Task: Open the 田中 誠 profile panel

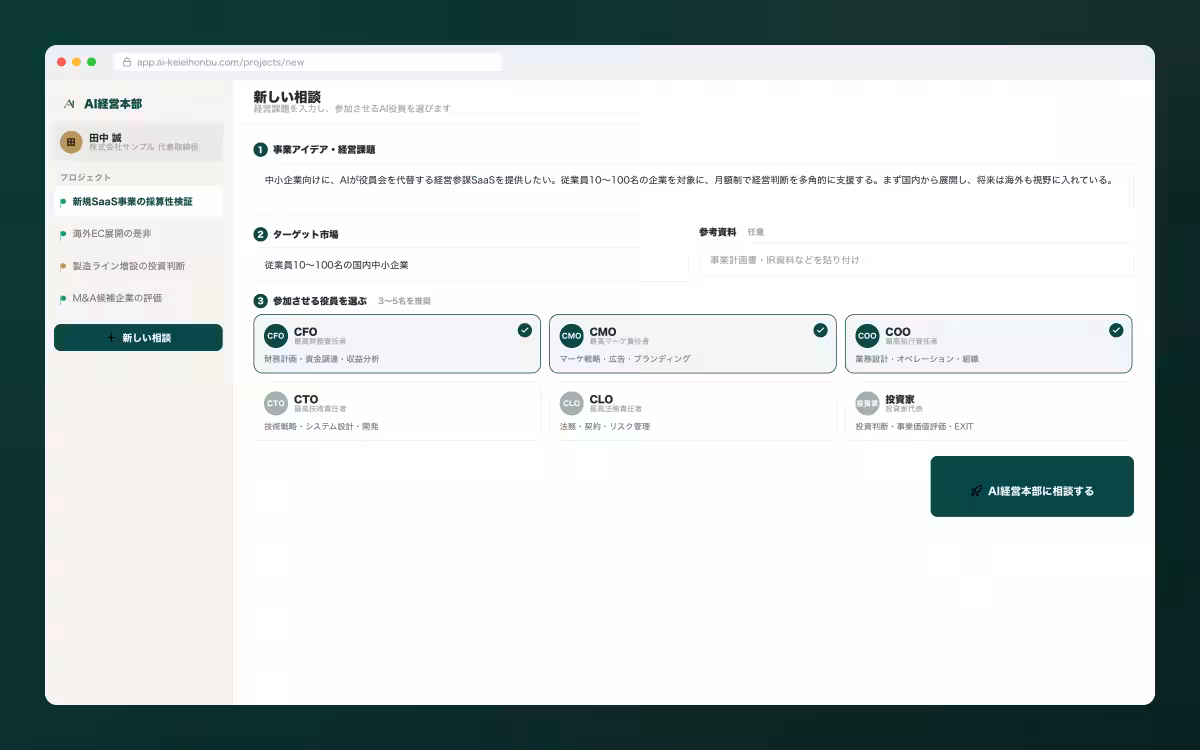Action: (138, 142)
